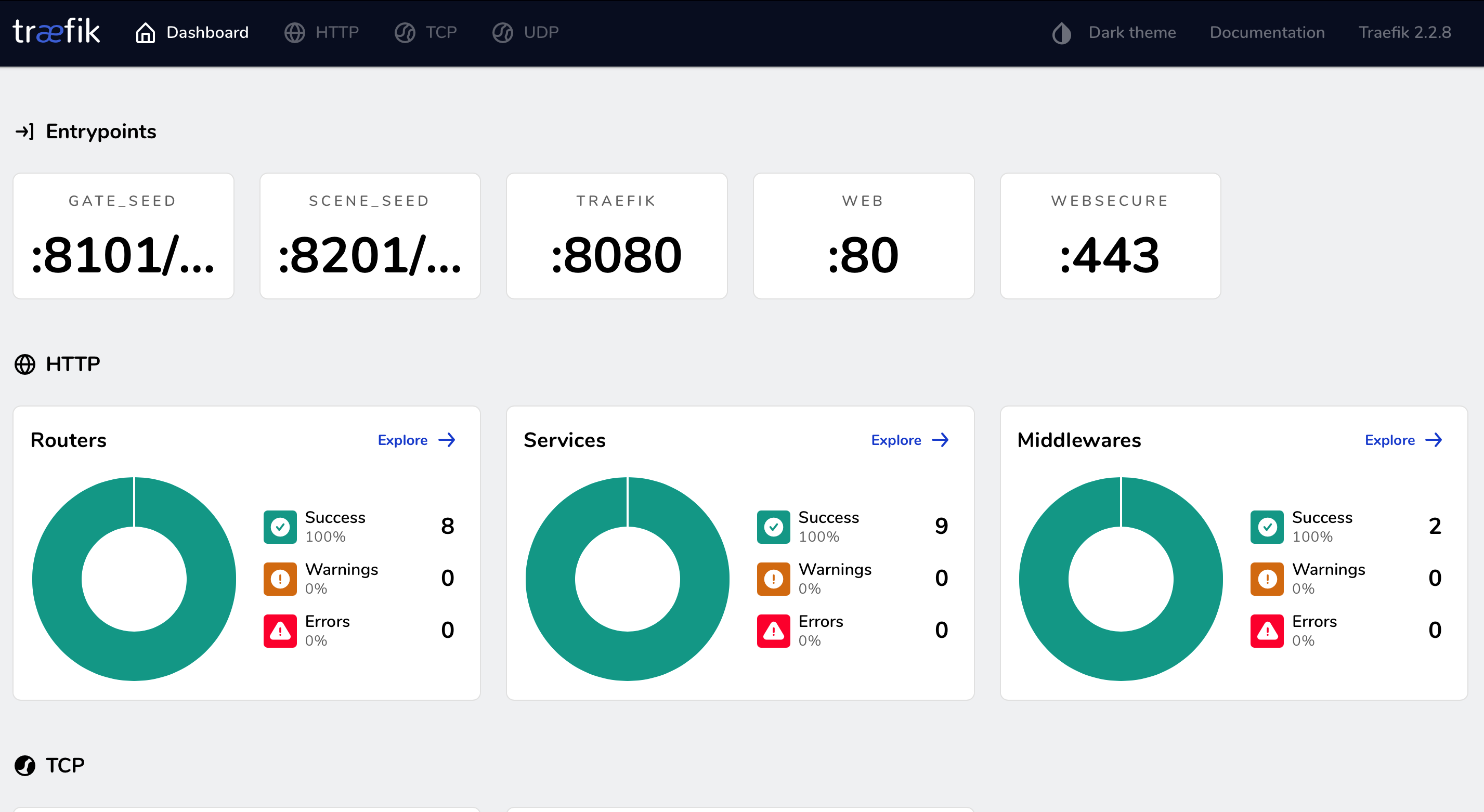Open the Documentation link

[1266, 32]
